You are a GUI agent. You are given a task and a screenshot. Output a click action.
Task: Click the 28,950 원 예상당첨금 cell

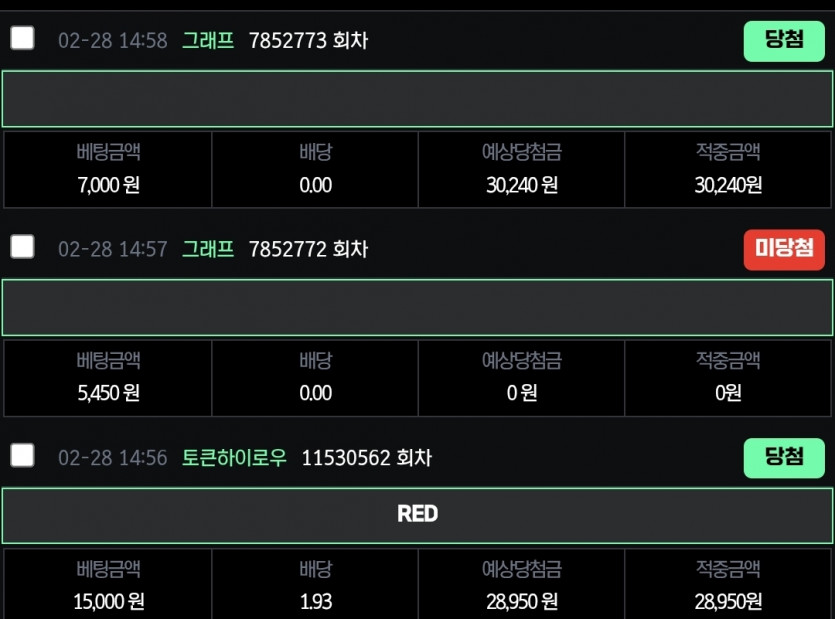point(521,584)
